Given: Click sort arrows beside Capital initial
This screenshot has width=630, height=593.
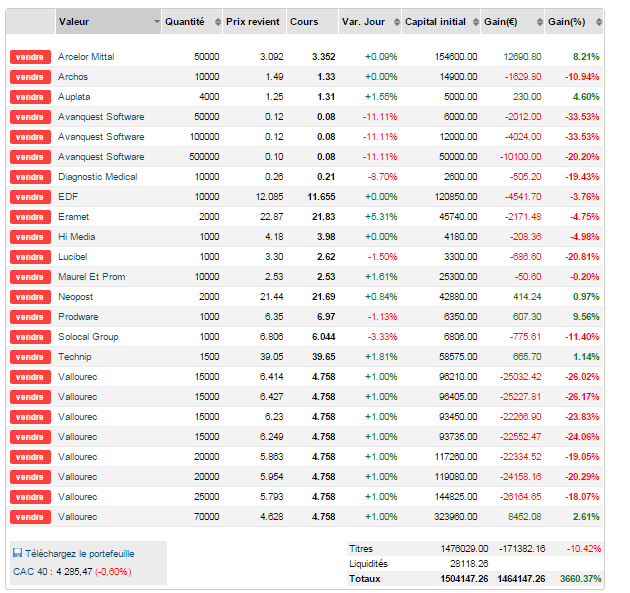Looking at the screenshot, I should pyautogui.click(x=474, y=22).
